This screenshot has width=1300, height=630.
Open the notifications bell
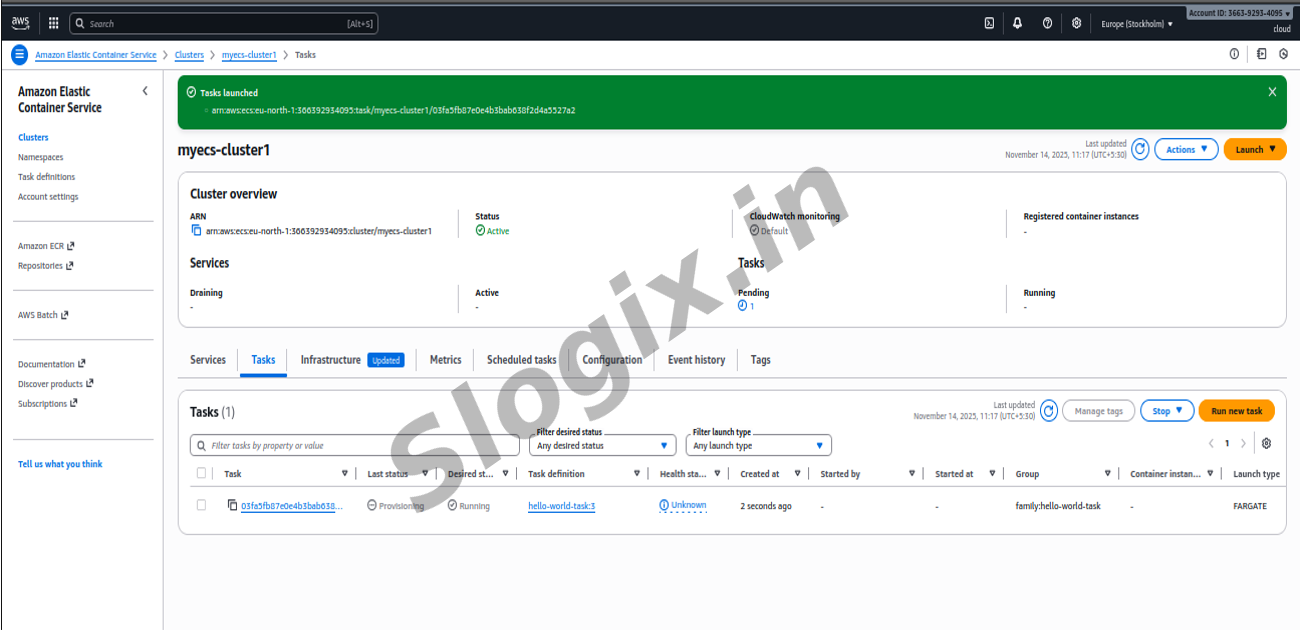1018,23
